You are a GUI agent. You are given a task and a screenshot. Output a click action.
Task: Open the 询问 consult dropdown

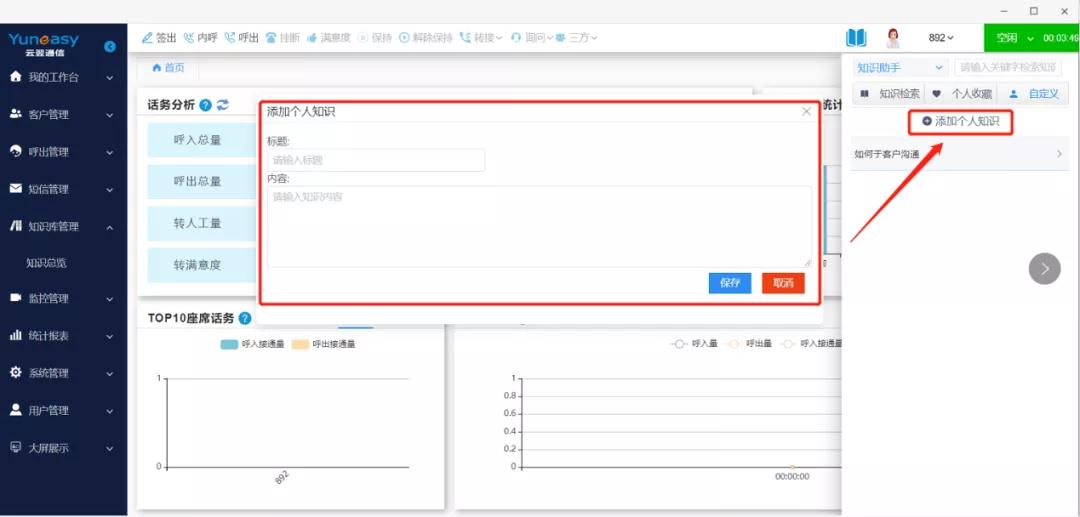pos(532,38)
